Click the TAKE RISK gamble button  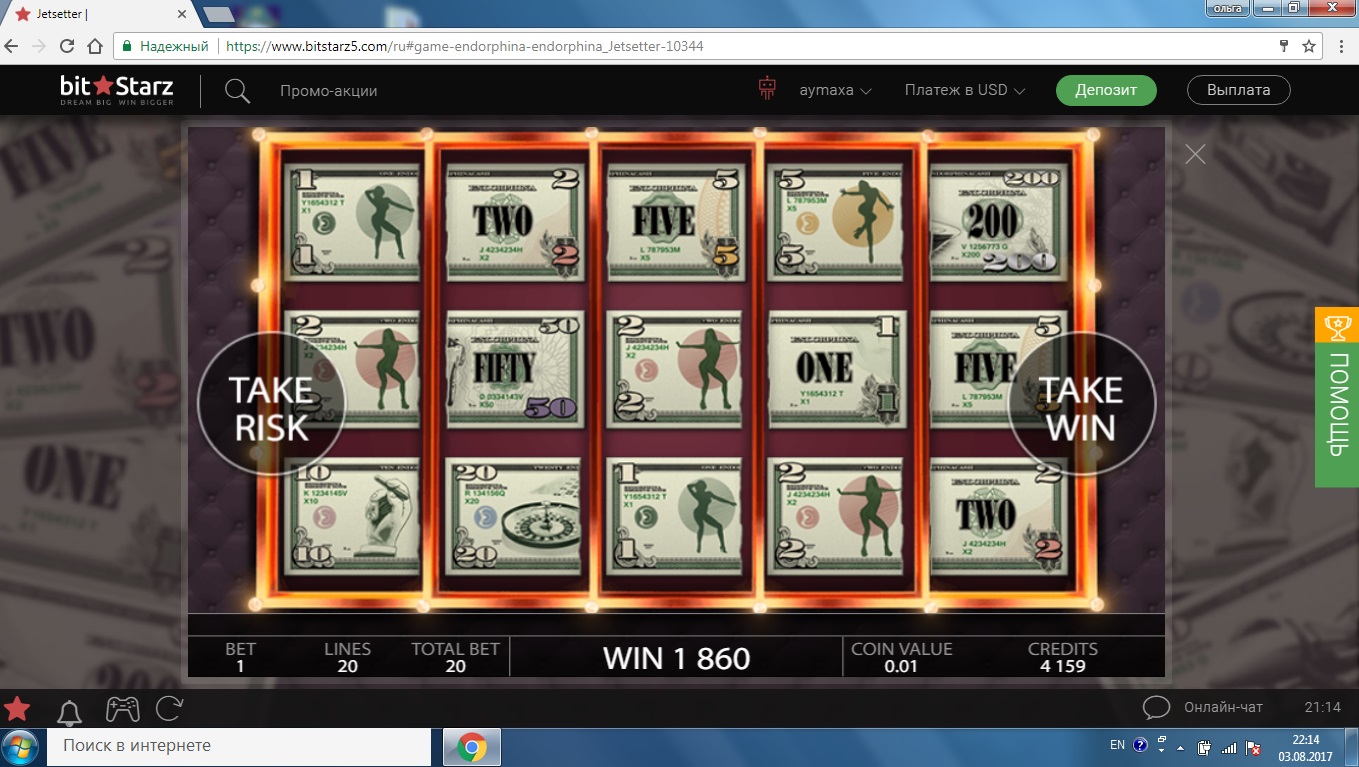(x=271, y=405)
